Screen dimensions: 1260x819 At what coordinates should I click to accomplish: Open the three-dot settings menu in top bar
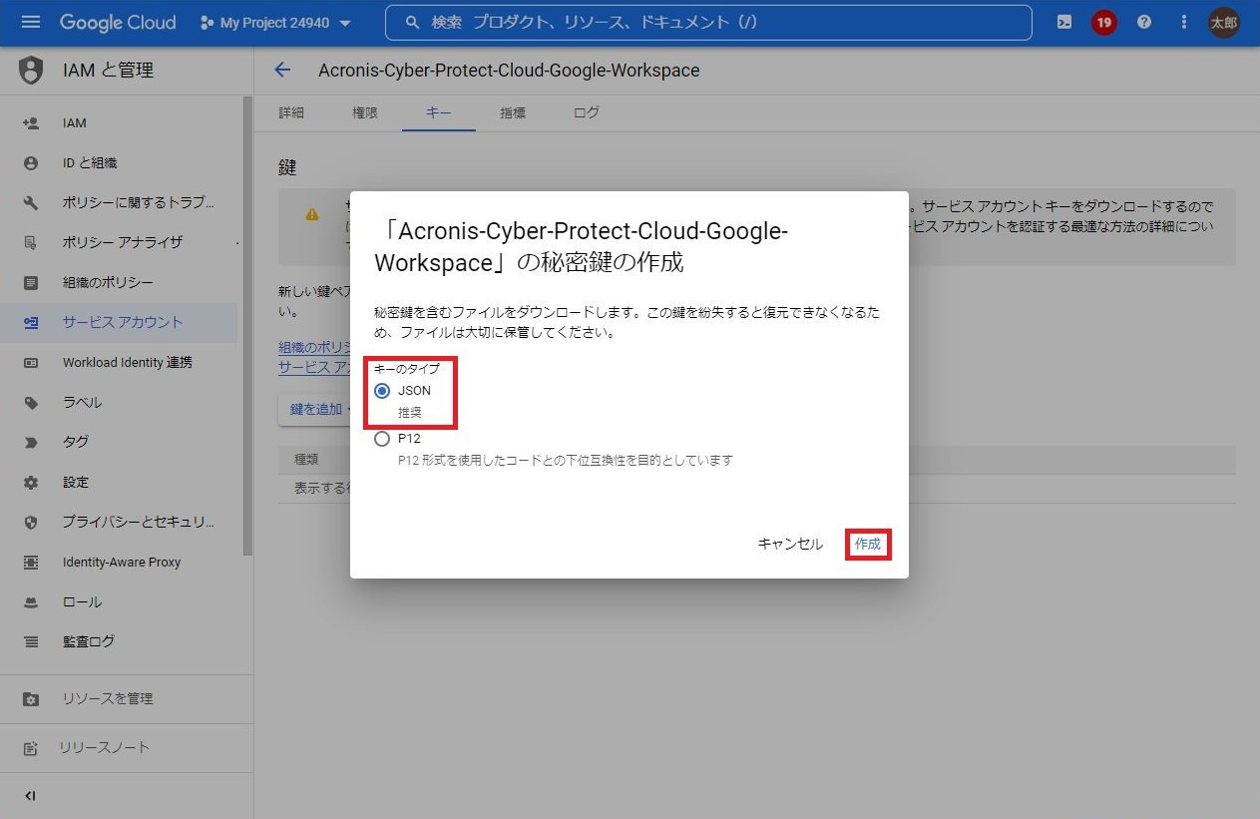tap(1184, 22)
